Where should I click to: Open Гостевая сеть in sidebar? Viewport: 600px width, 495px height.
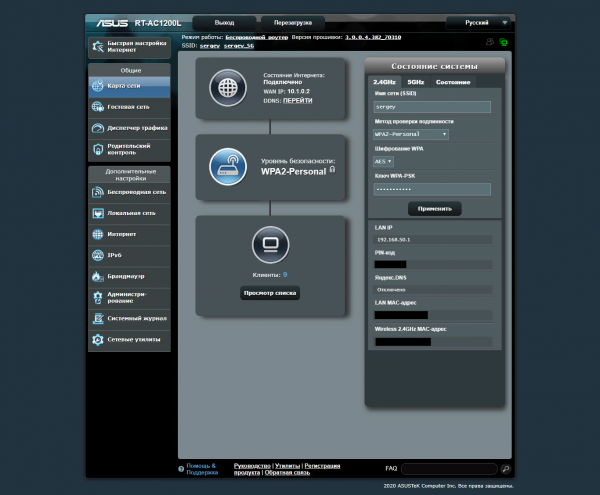[129, 105]
